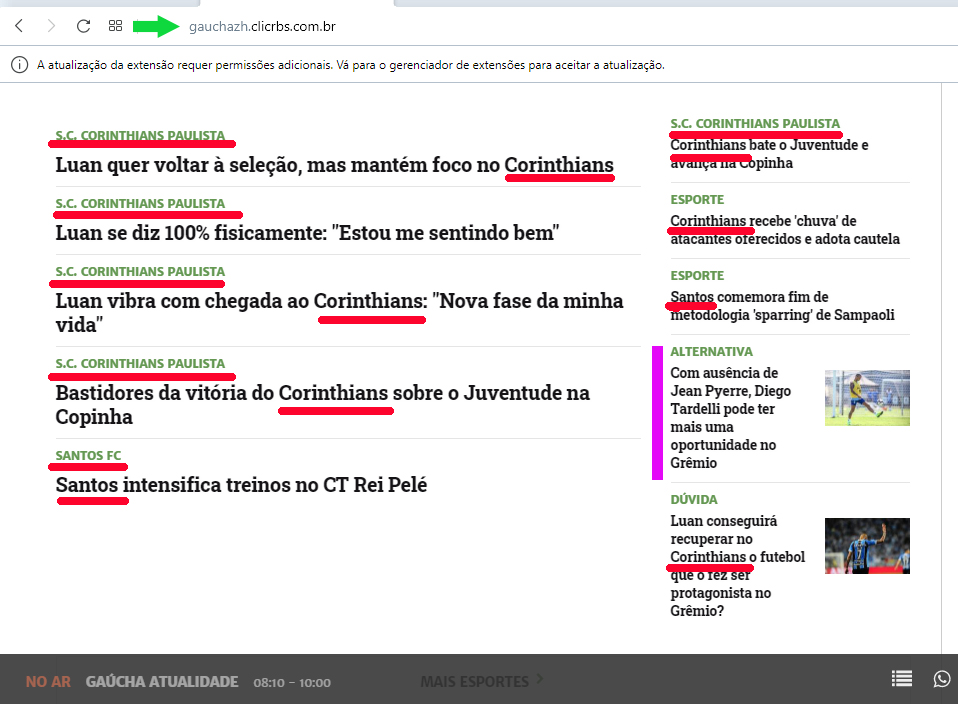Screen dimensions: 958x704
Task: Click thumbnail of Diego Tardelli story
Action: click(867, 398)
